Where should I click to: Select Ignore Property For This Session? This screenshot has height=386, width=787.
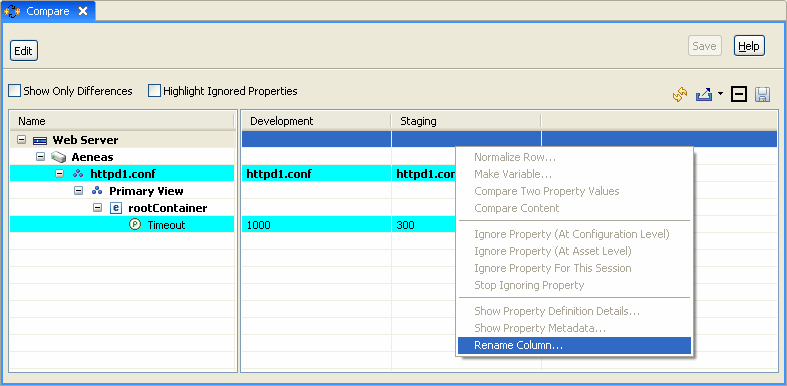pos(574,268)
